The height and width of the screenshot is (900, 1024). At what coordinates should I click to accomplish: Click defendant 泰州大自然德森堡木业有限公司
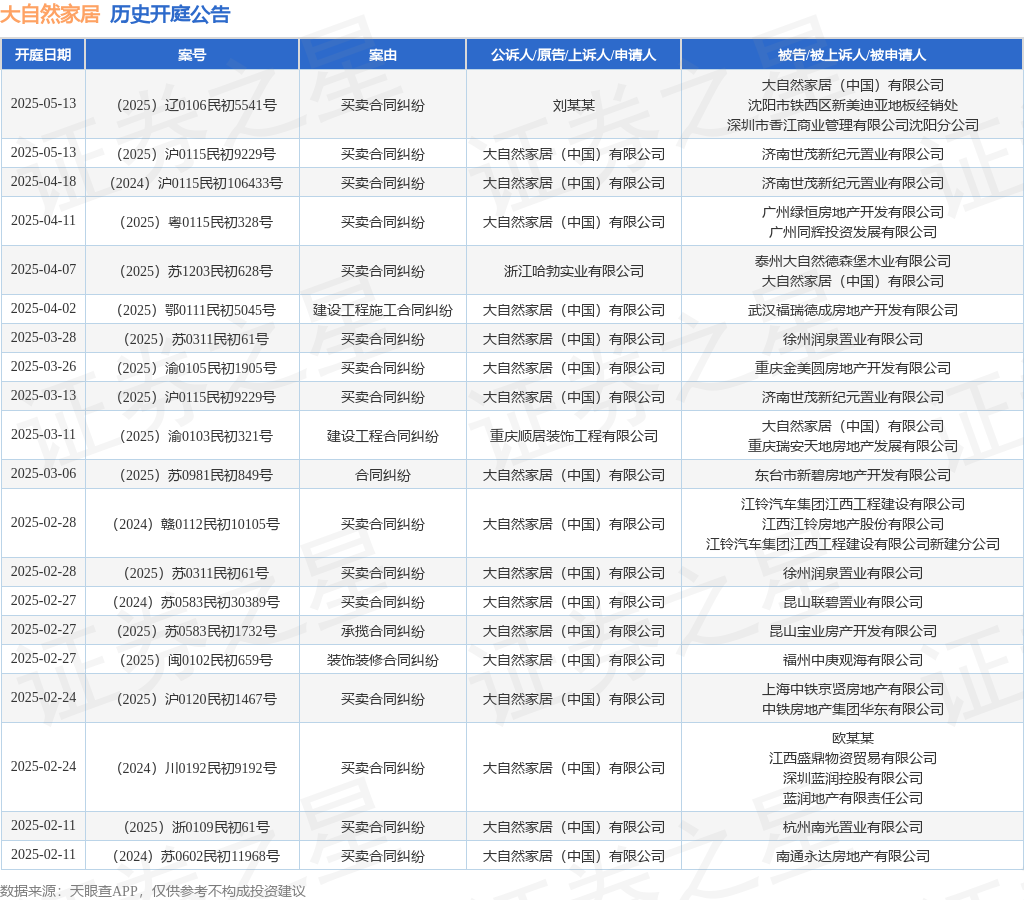click(x=852, y=261)
